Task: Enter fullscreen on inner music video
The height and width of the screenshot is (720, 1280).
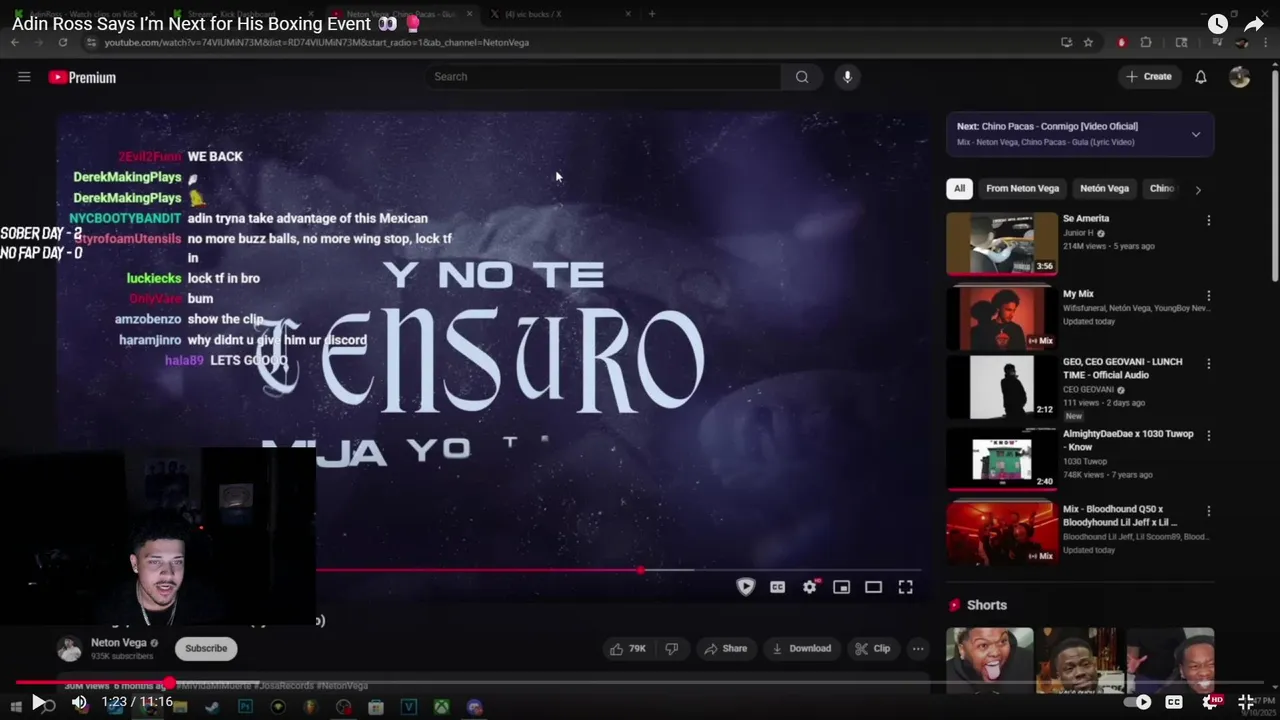Action: 905,587
